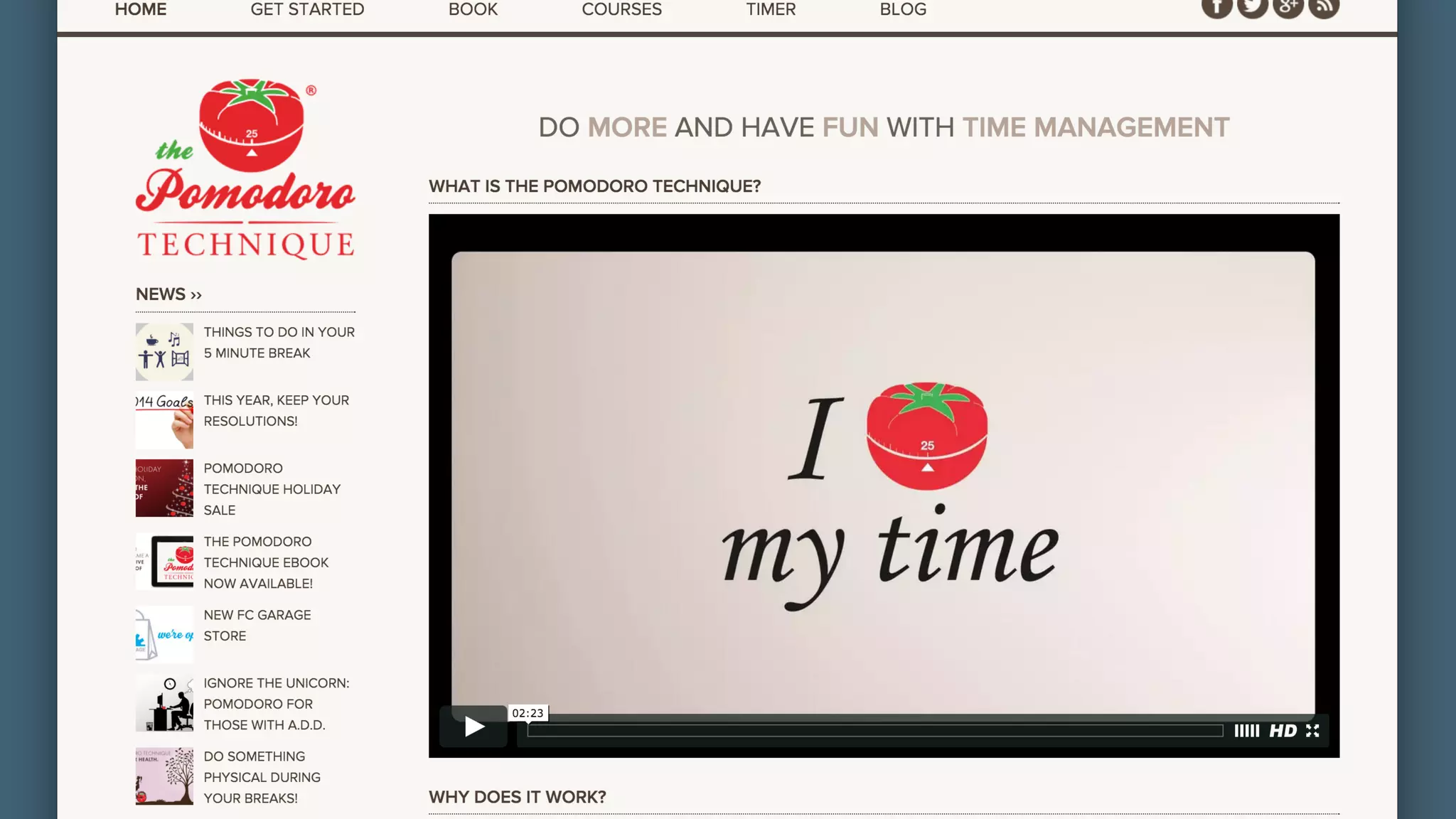This screenshot has height=819, width=1456.
Task: Open 'Things to do in your 5 minute break'
Action: click(x=279, y=342)
